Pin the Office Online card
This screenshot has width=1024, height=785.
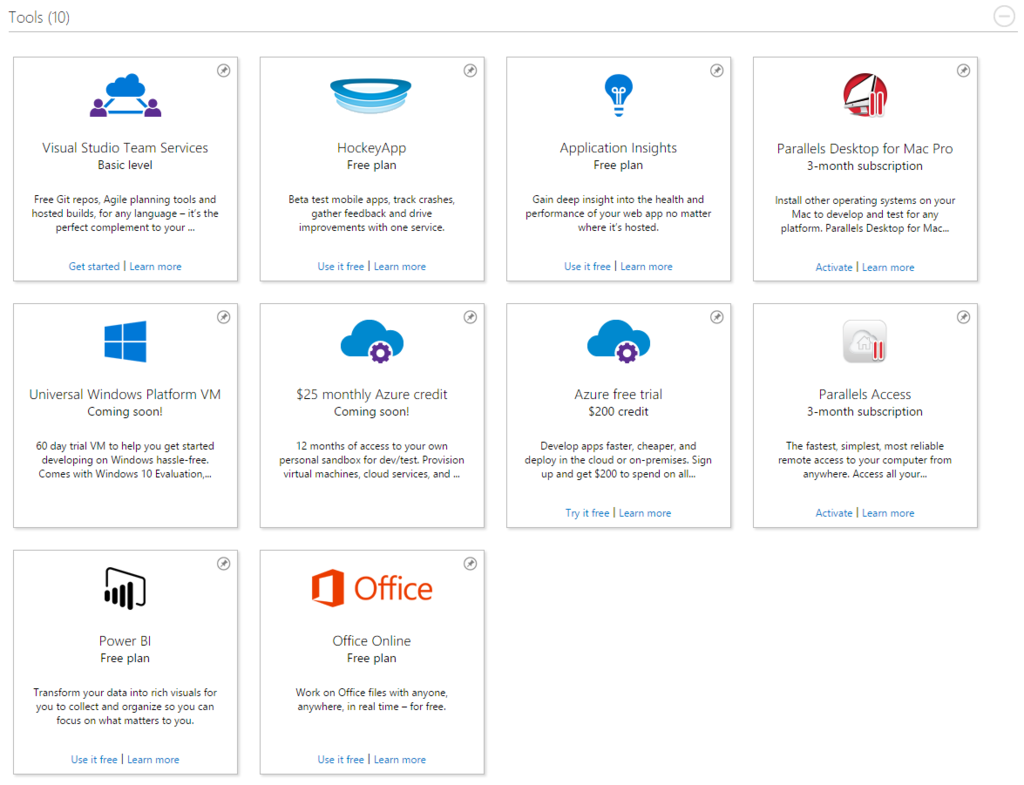(x=470, y=564)
